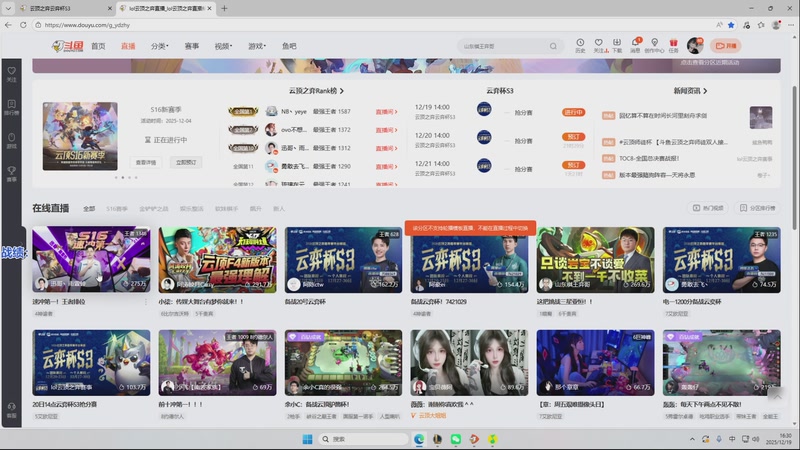Click the 下载 download icon
Image resolution: width=800 pixels, height=450 pixels.
click(617, 45)
